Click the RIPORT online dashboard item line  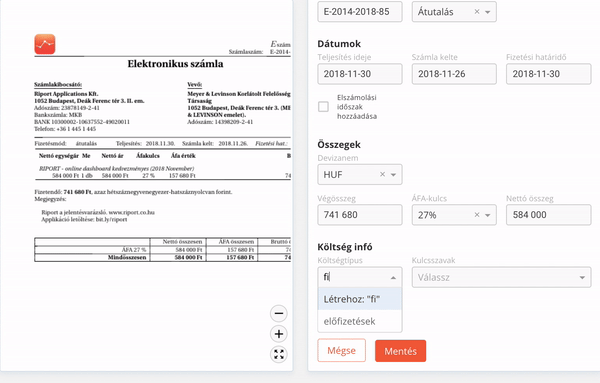coord(117,169)
